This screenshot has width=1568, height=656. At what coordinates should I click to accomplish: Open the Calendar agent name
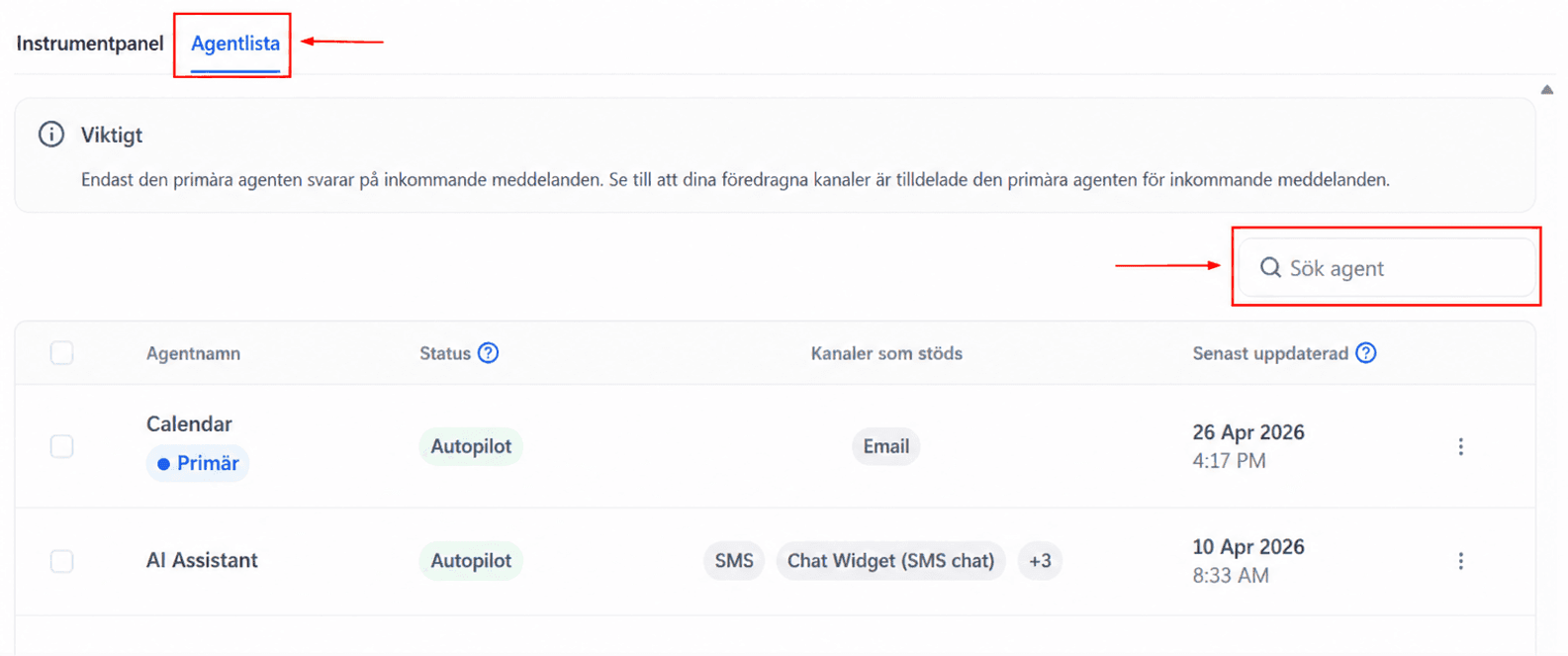tap(189, 423)
